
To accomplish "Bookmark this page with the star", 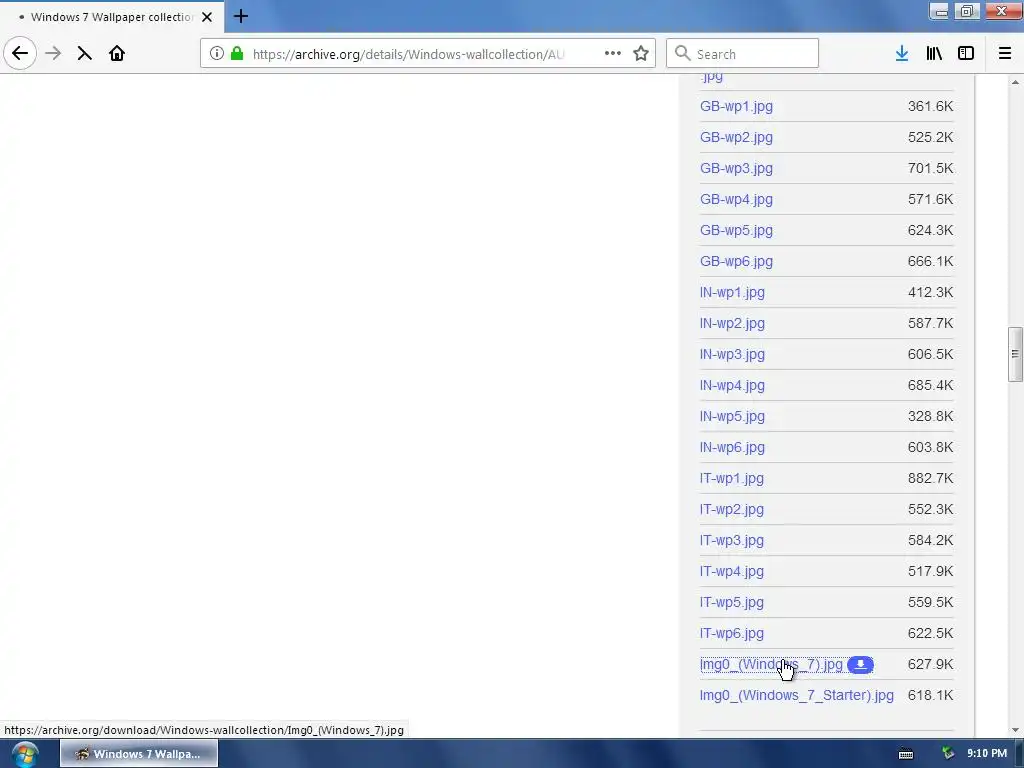I will (641, 54).
